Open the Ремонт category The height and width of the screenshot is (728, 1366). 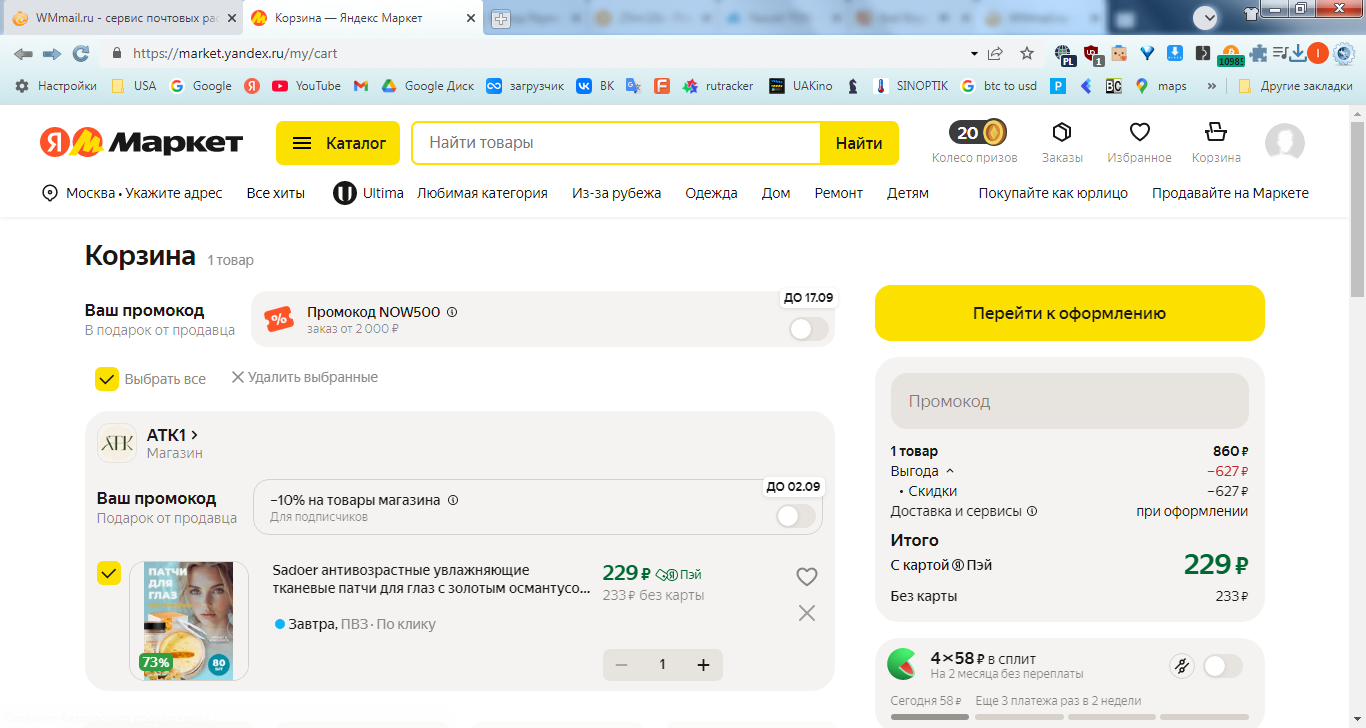[838, 193]
